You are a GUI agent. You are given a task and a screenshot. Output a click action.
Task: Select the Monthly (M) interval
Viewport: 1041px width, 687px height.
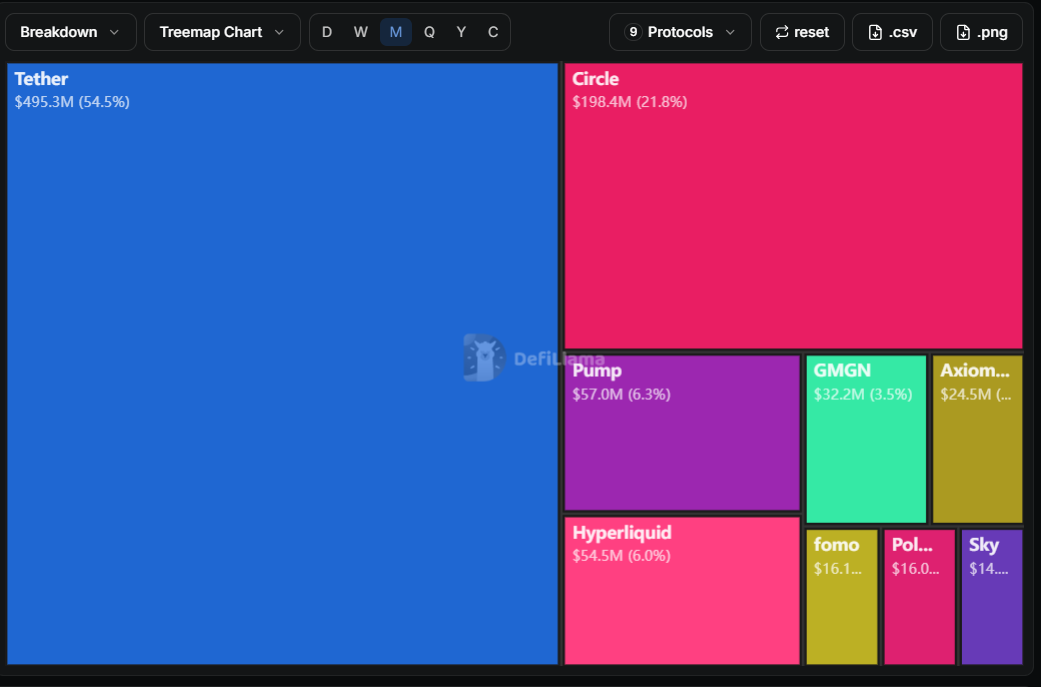(x=396, y=32)
